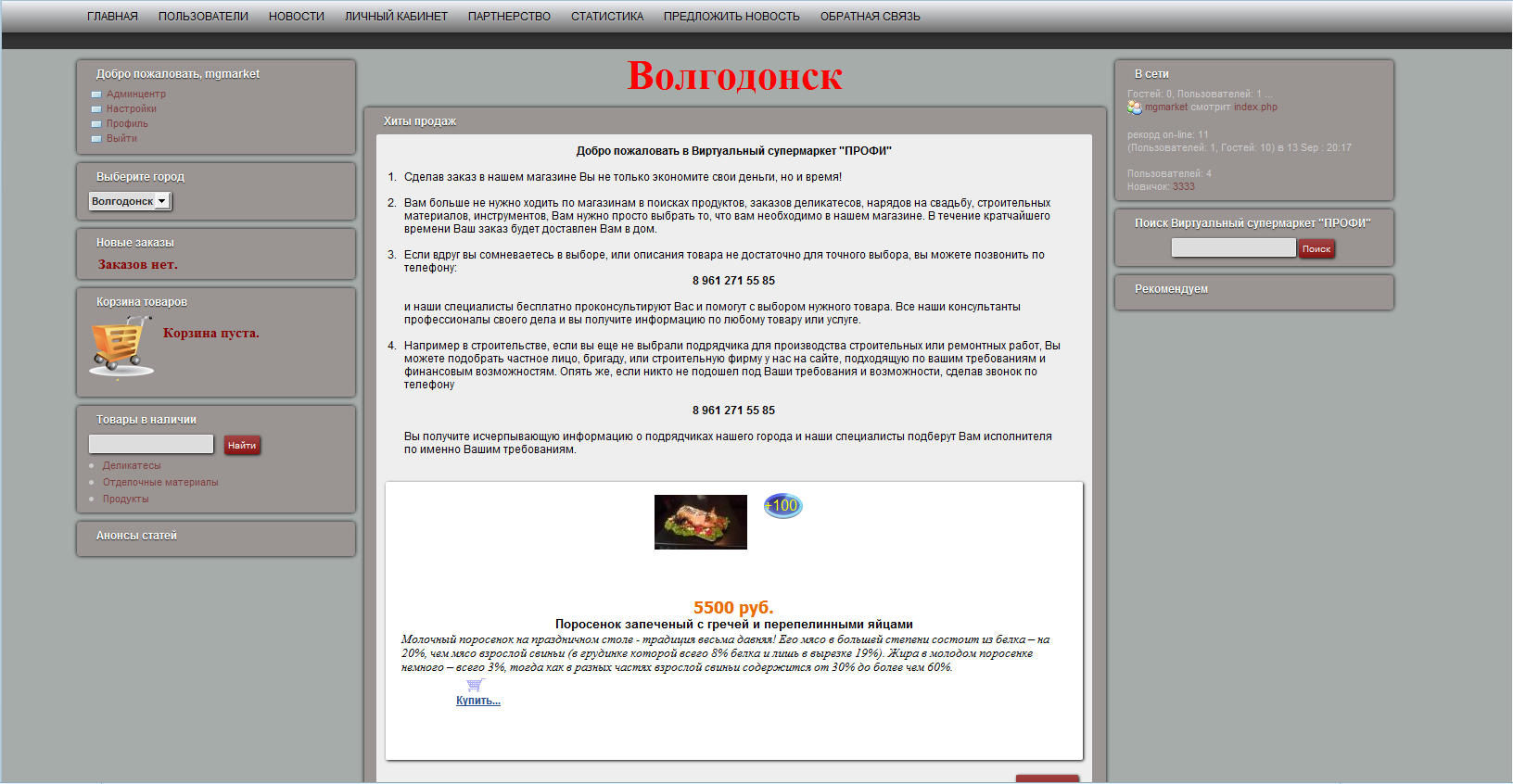Open the Волгодонск city dropdown

(130, 201)
